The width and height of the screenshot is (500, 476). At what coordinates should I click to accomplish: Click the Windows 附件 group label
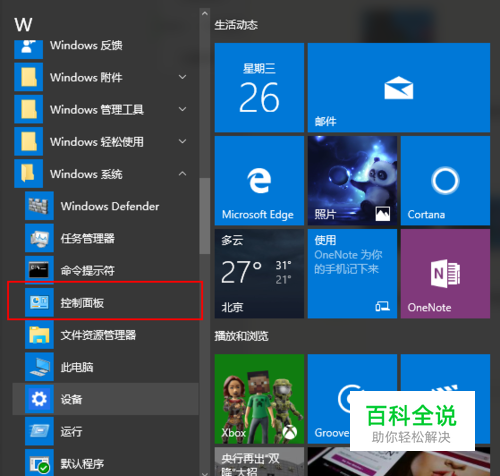pyautogui.click(x=86, y=77)
